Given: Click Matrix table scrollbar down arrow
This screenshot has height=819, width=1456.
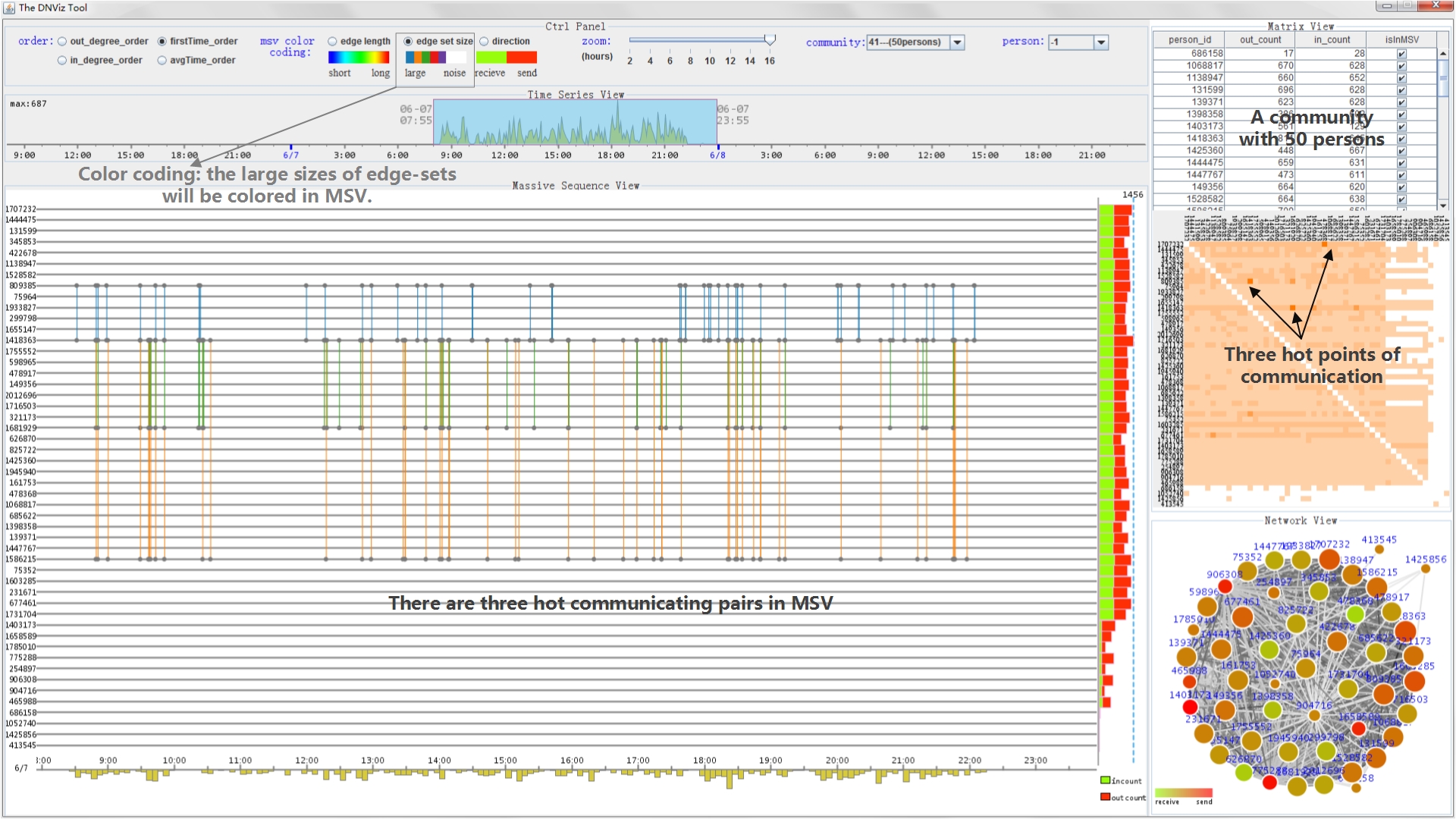Looking at the screenshot, I should pos(1443,205).
